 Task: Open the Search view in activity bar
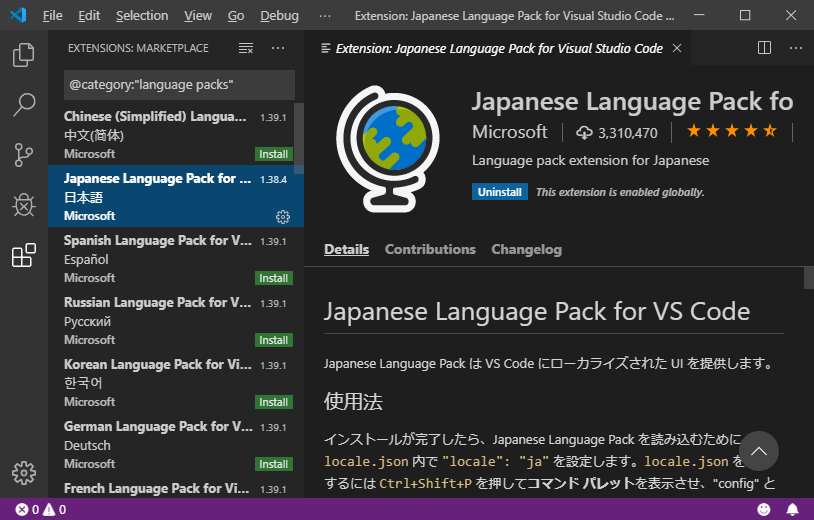click(x=23, y=104)
